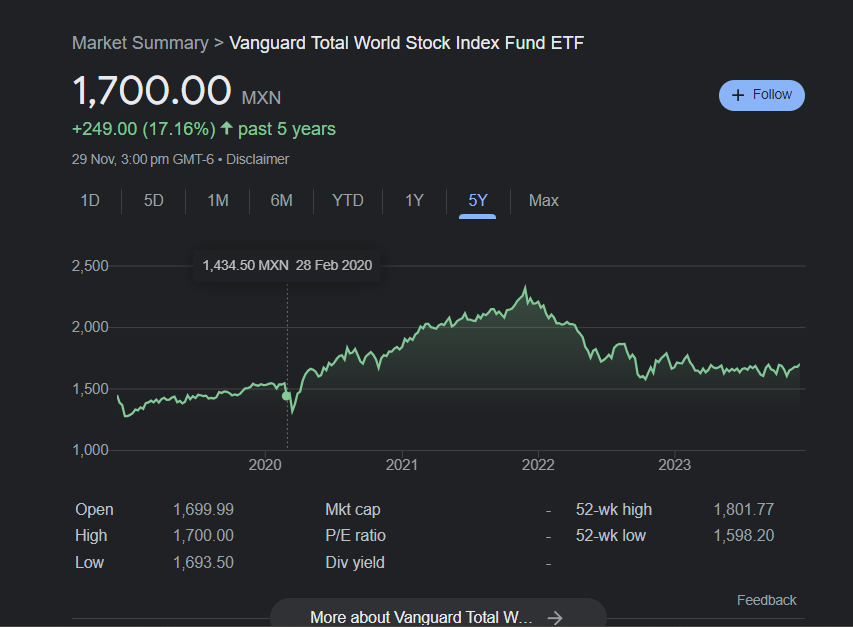Image resolution: width=853 pixels, height=627 pixels.
Task: Open the Disclaimer link
Action: click(x=257, y=159)
